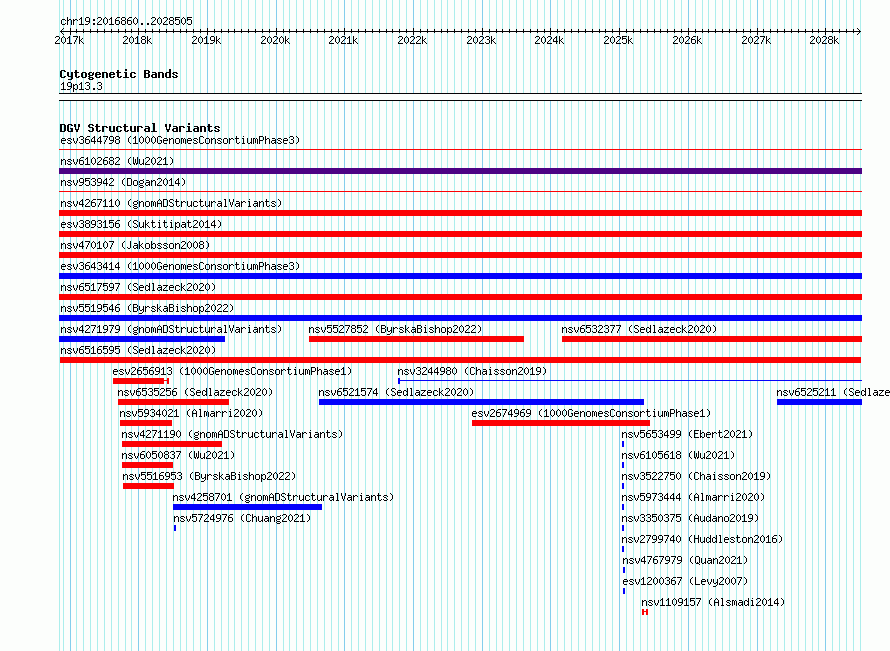Click nsv4267110 (gnomADStructuralVariants) label
Viewport: 890px width, 651px height.
171,203
